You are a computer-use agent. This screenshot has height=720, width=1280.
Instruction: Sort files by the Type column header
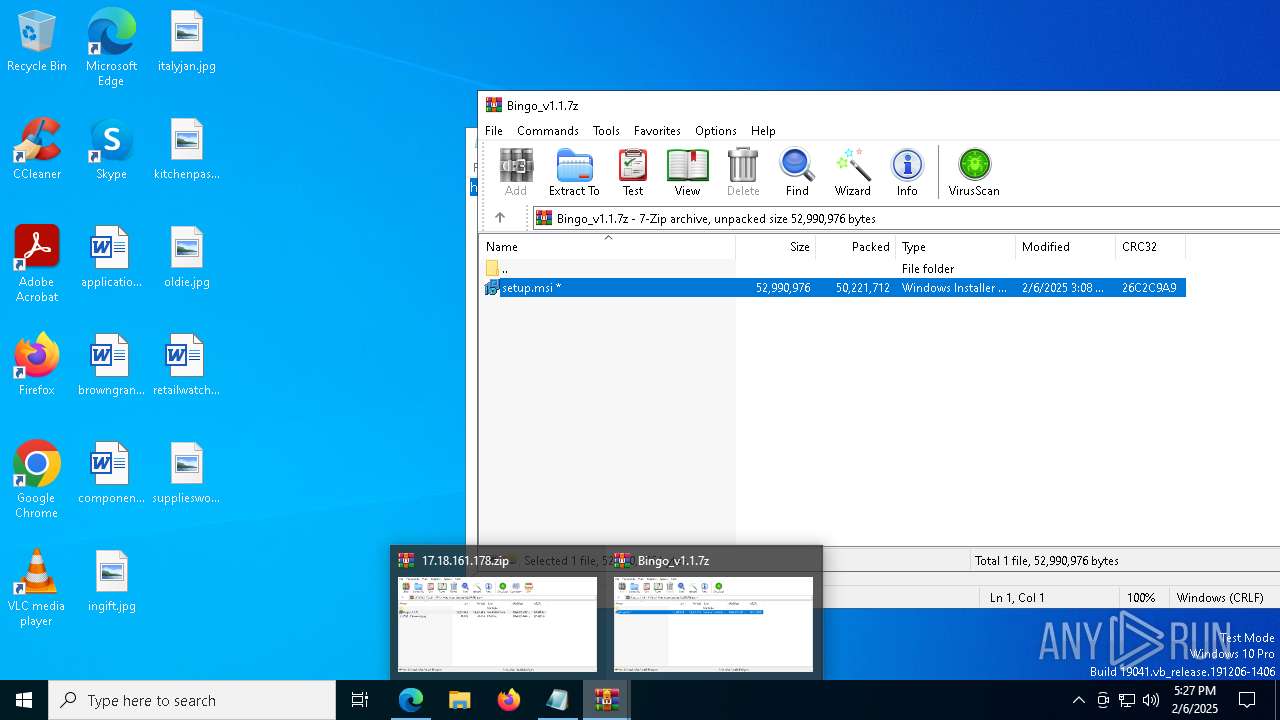[x=956, y=247]
